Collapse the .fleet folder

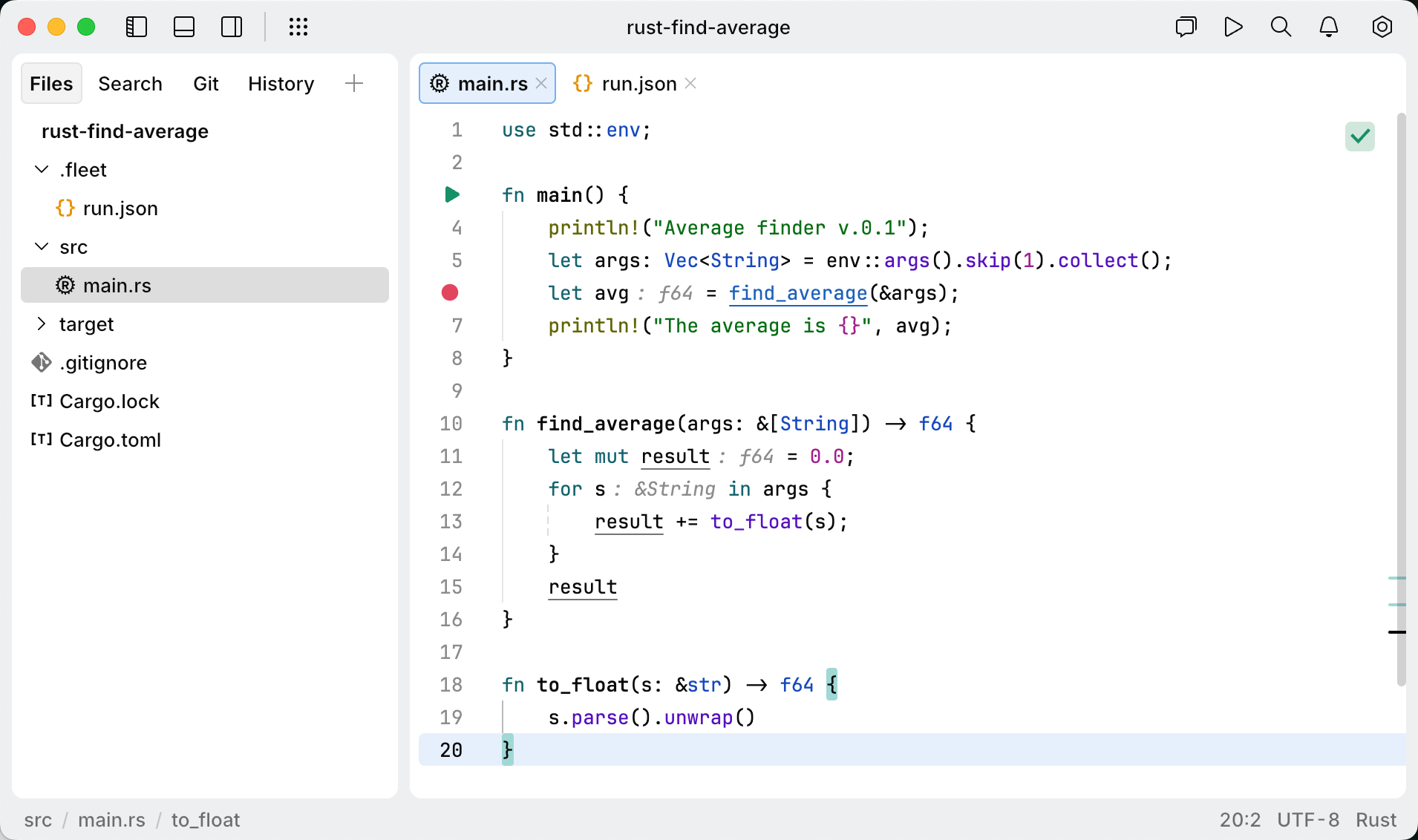coord(42,170)
